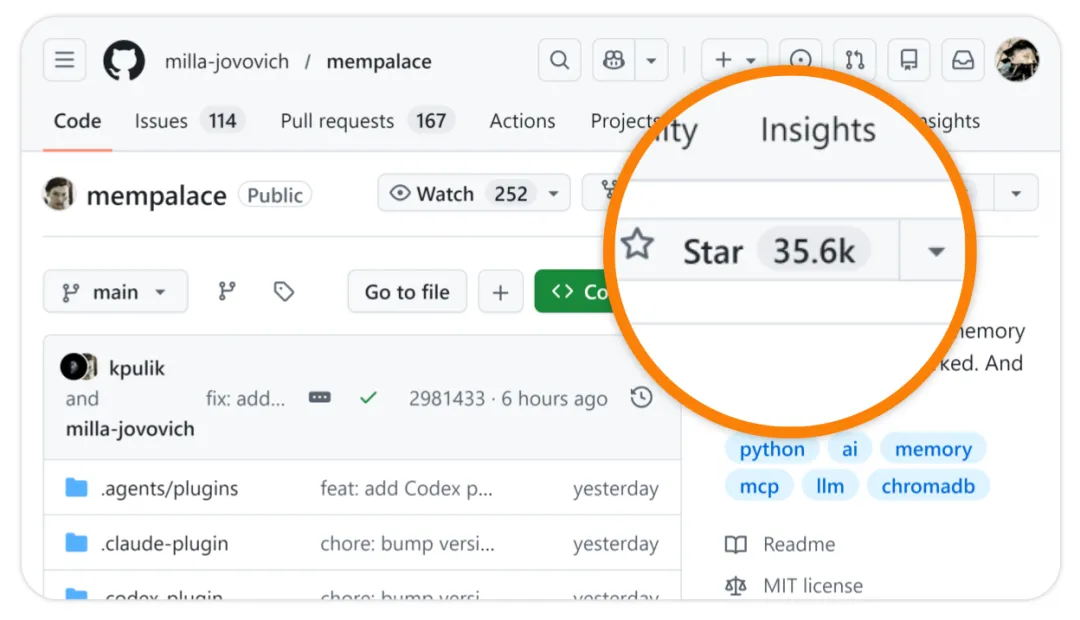Click the kpulik commit author avatars
The image size is (1080, 620).
pos(79,366)
